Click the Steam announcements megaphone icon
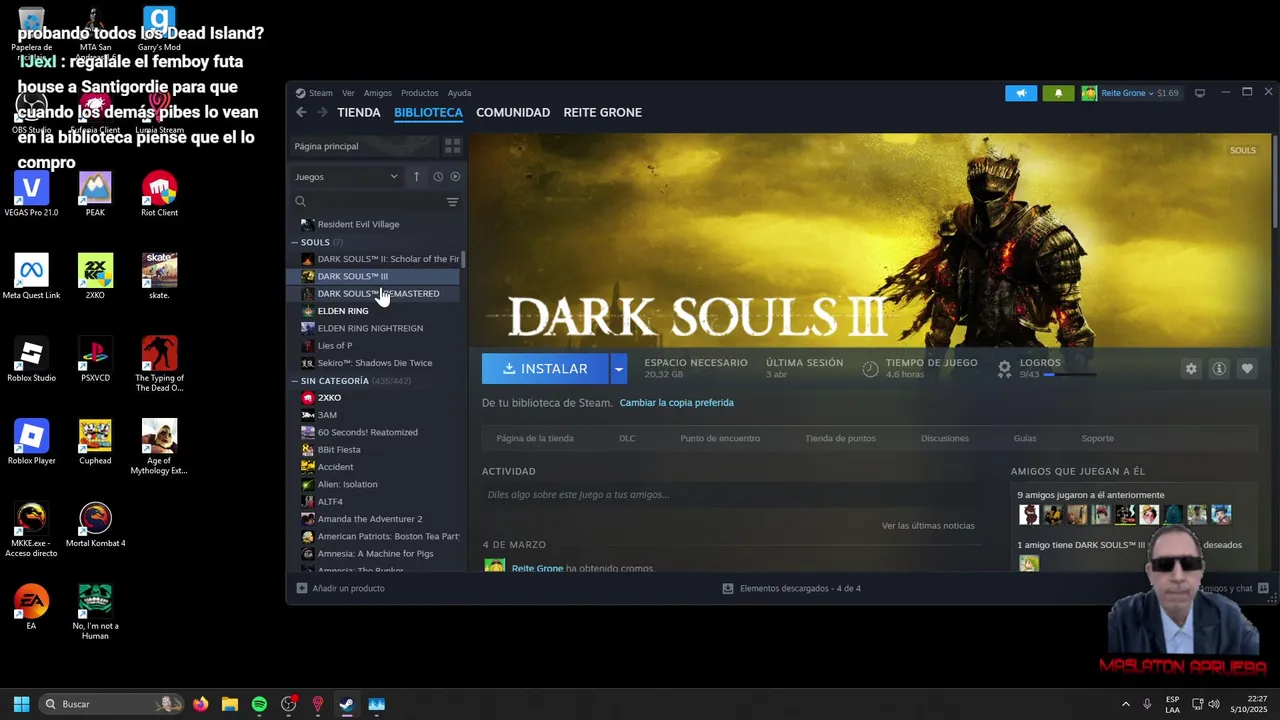The height and width of the screenshot is (720, 1280). click(1021, 93)
